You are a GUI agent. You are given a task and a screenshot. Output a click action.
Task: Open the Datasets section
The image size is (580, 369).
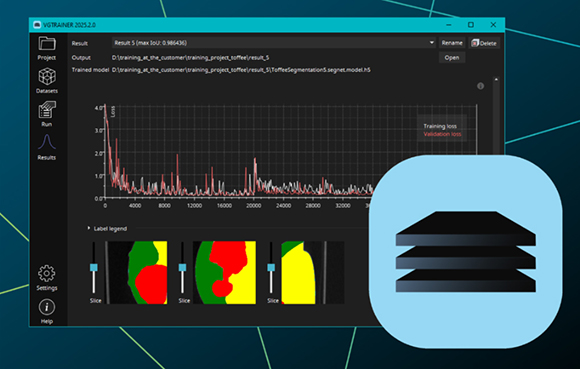tap(47, 81)
